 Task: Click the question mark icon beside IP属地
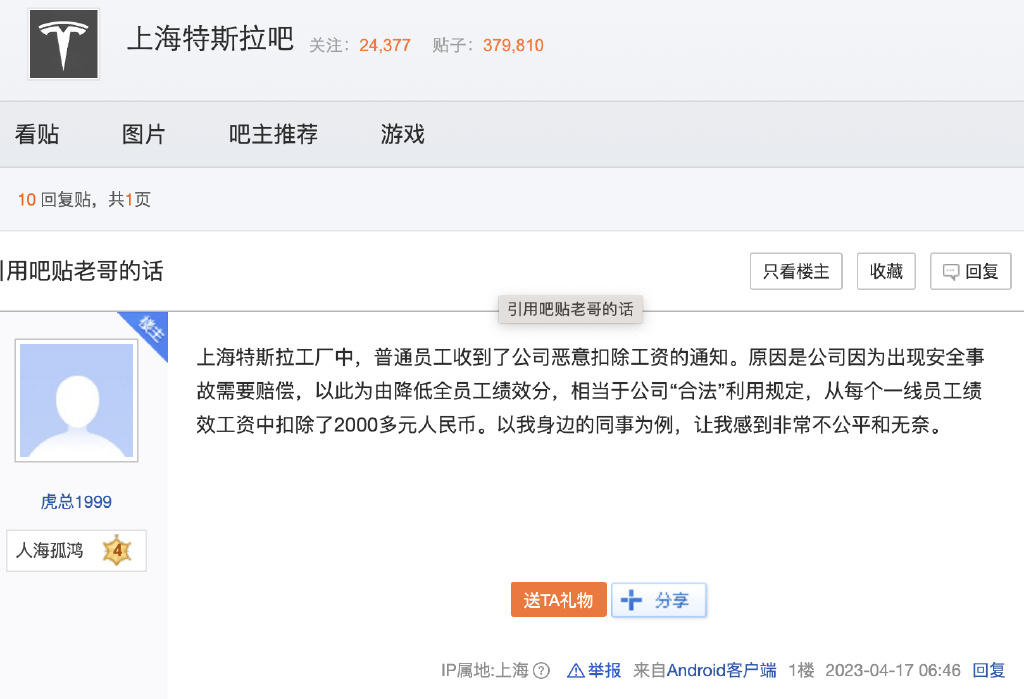point(541,671)
